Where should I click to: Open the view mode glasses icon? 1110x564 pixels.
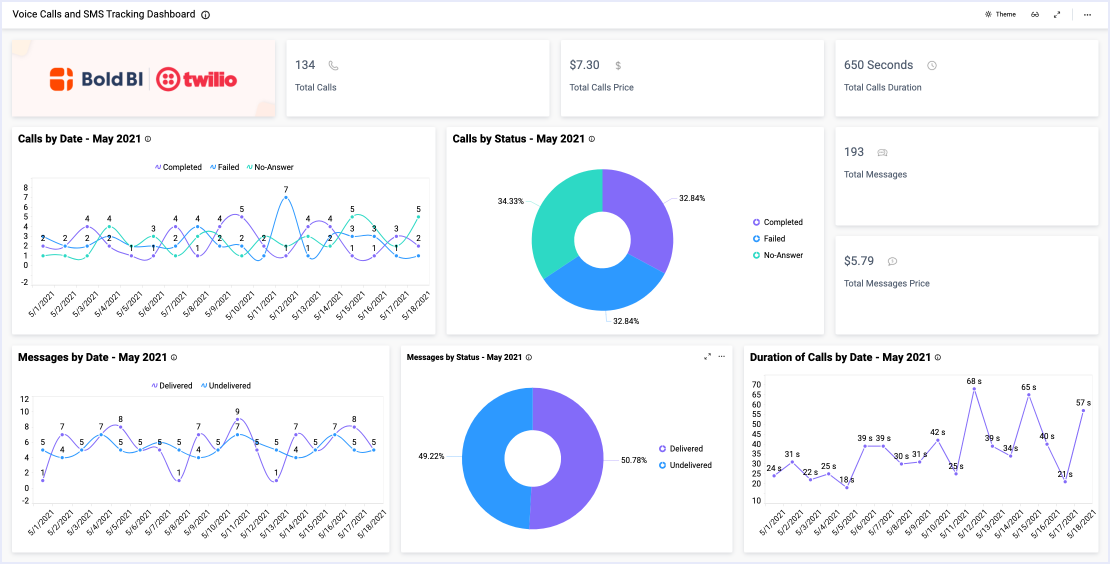coord(1036,15)
